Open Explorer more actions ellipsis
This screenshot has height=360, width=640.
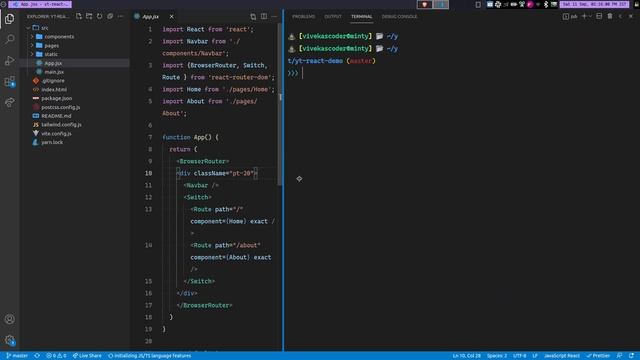[x=120, y=16]
